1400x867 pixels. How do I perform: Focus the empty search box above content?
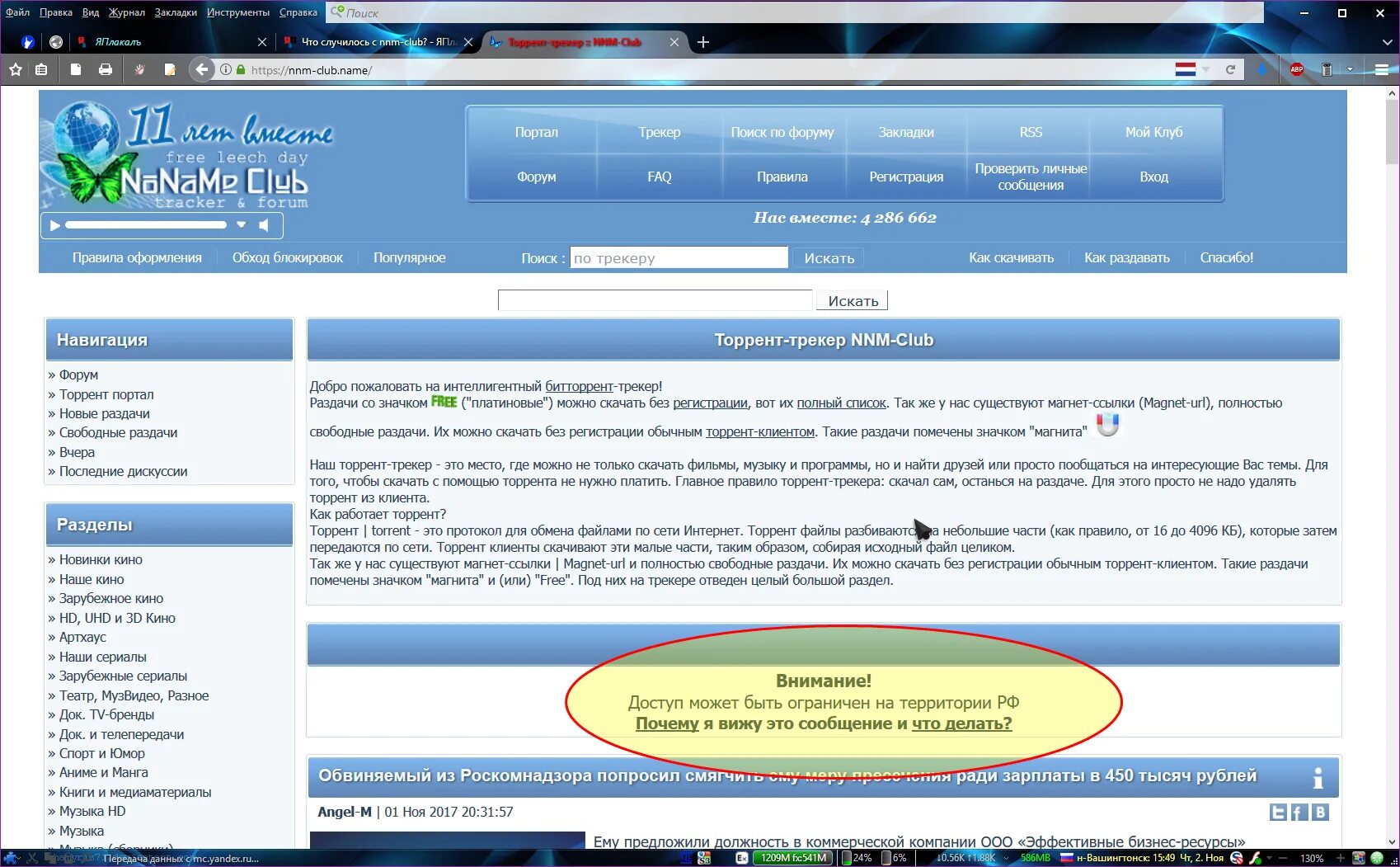655,300
